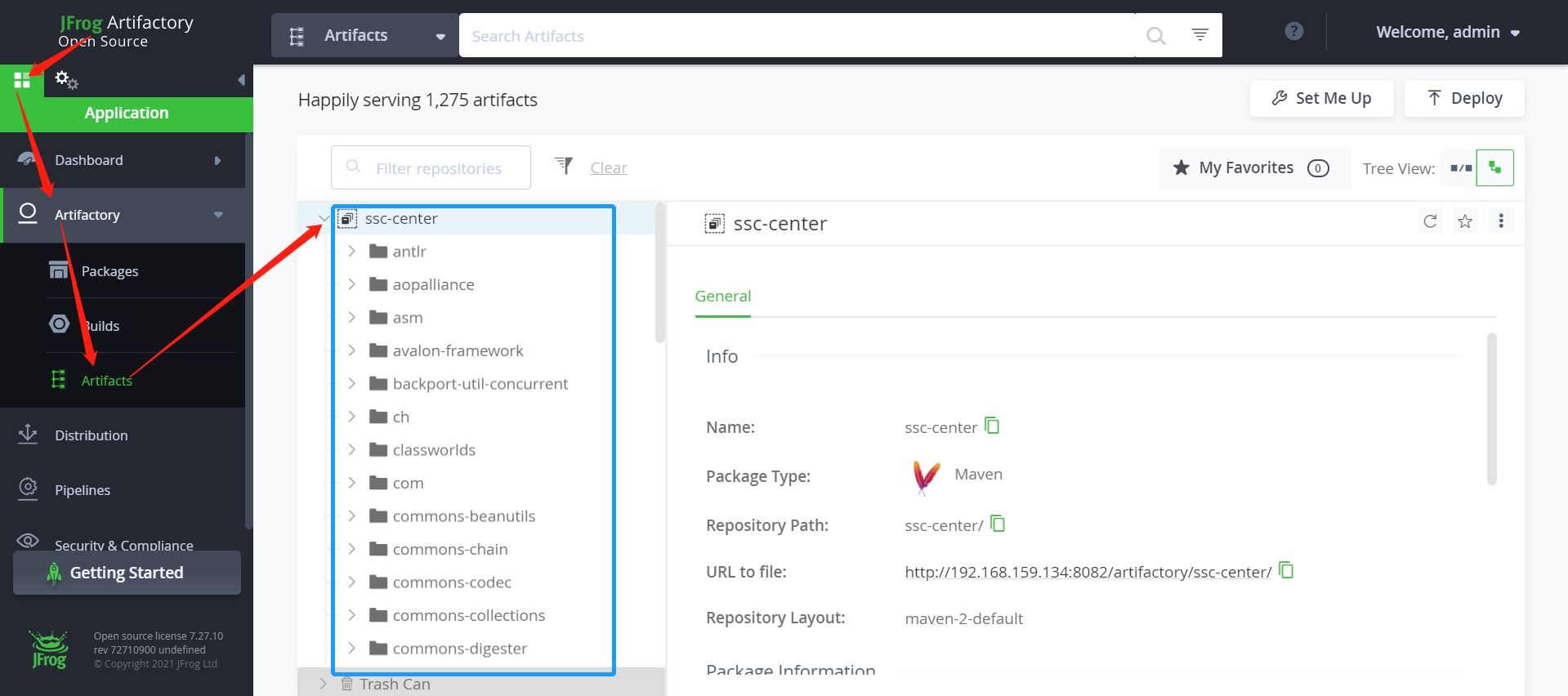Expand the Dashboard submenu arrow

tap(217, 160)
